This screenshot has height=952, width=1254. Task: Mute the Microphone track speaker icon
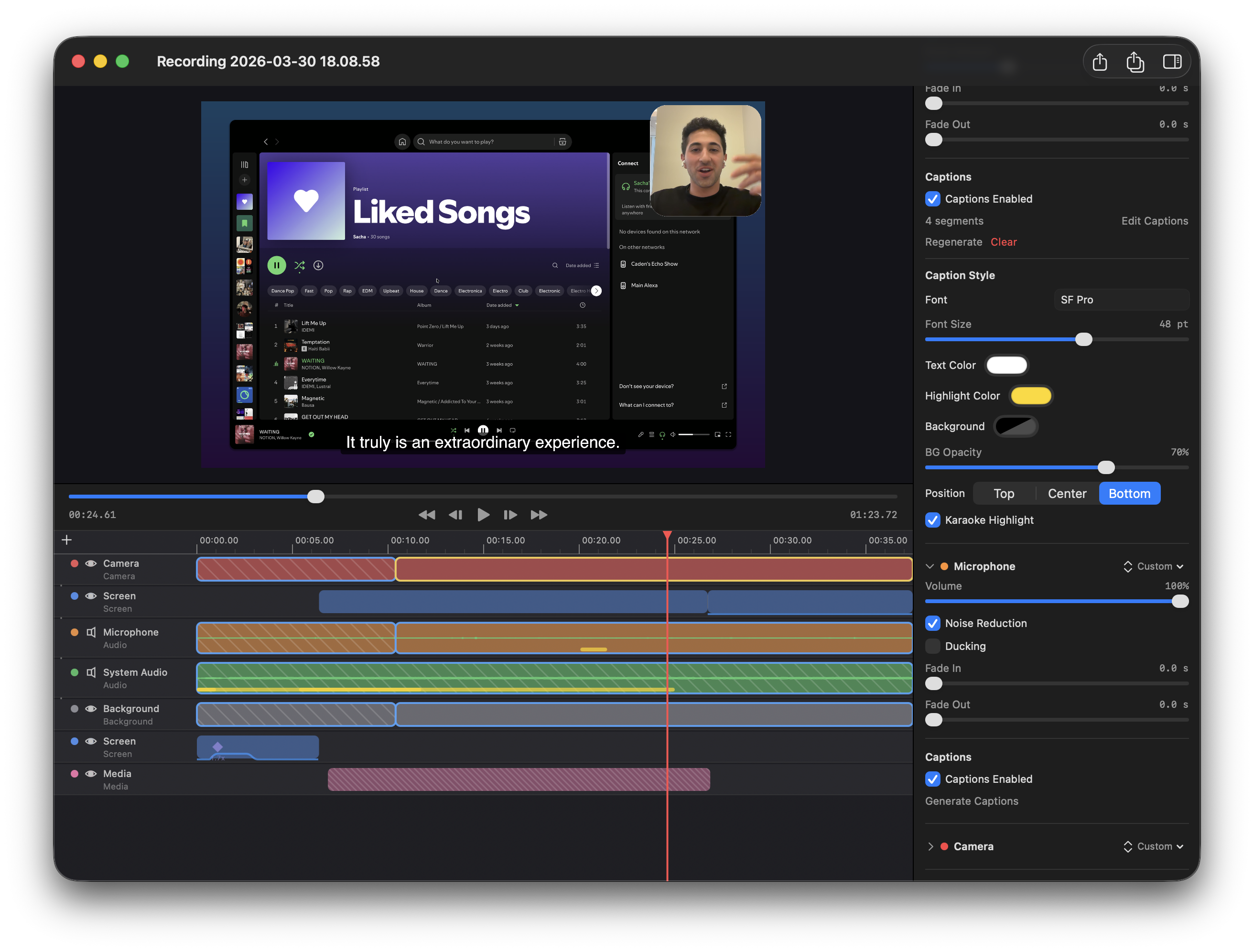coord(91,632)
